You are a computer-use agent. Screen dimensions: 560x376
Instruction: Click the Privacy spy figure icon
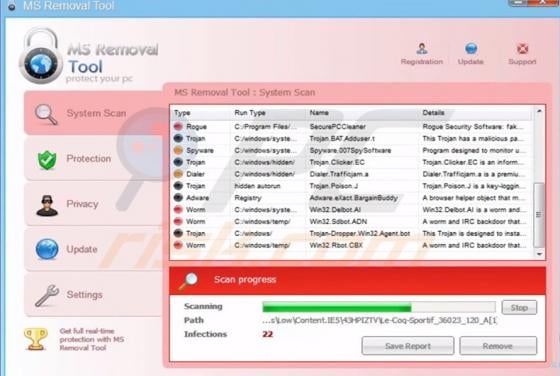tap(47, 206)
